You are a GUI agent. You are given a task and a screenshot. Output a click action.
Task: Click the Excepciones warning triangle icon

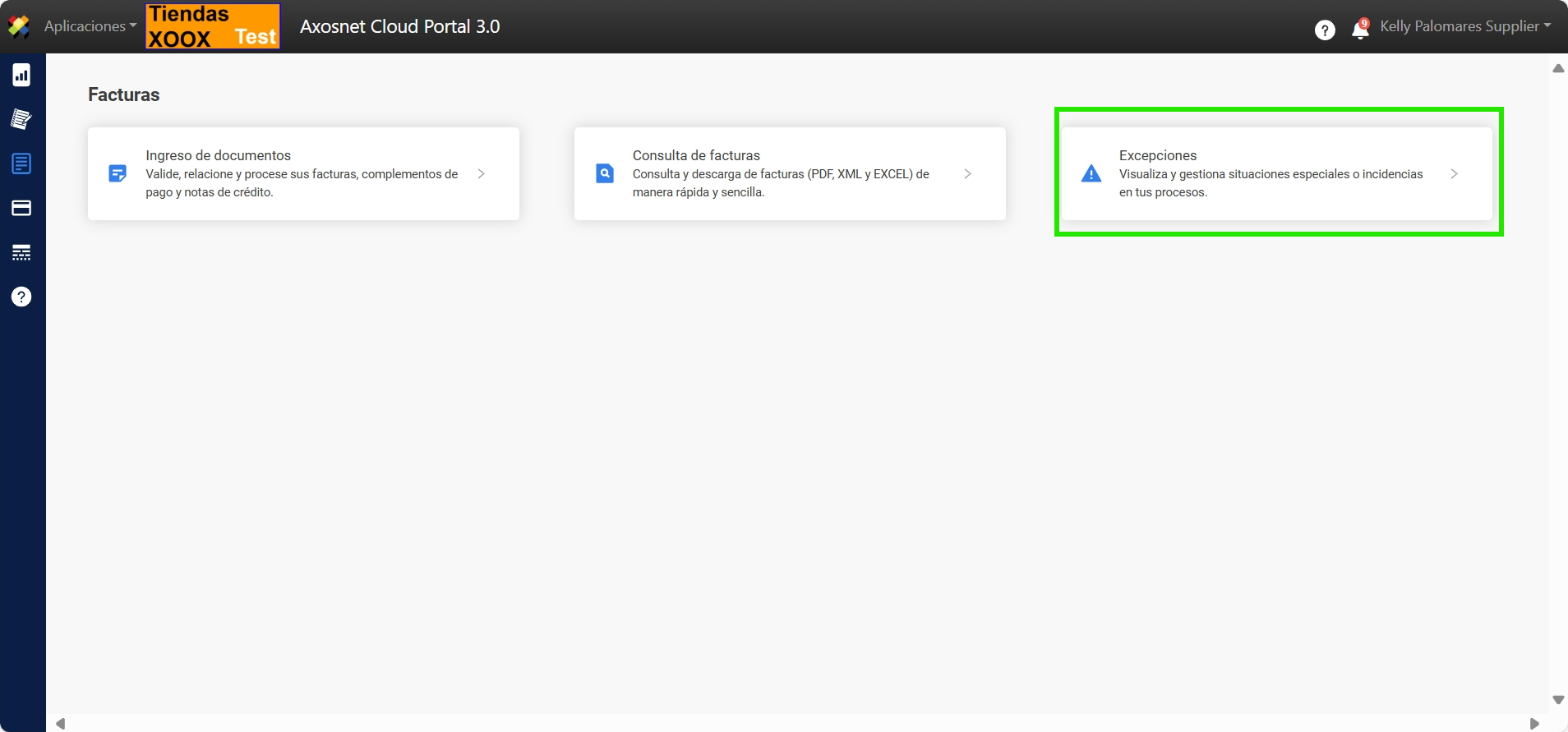tap(1091, 174)
